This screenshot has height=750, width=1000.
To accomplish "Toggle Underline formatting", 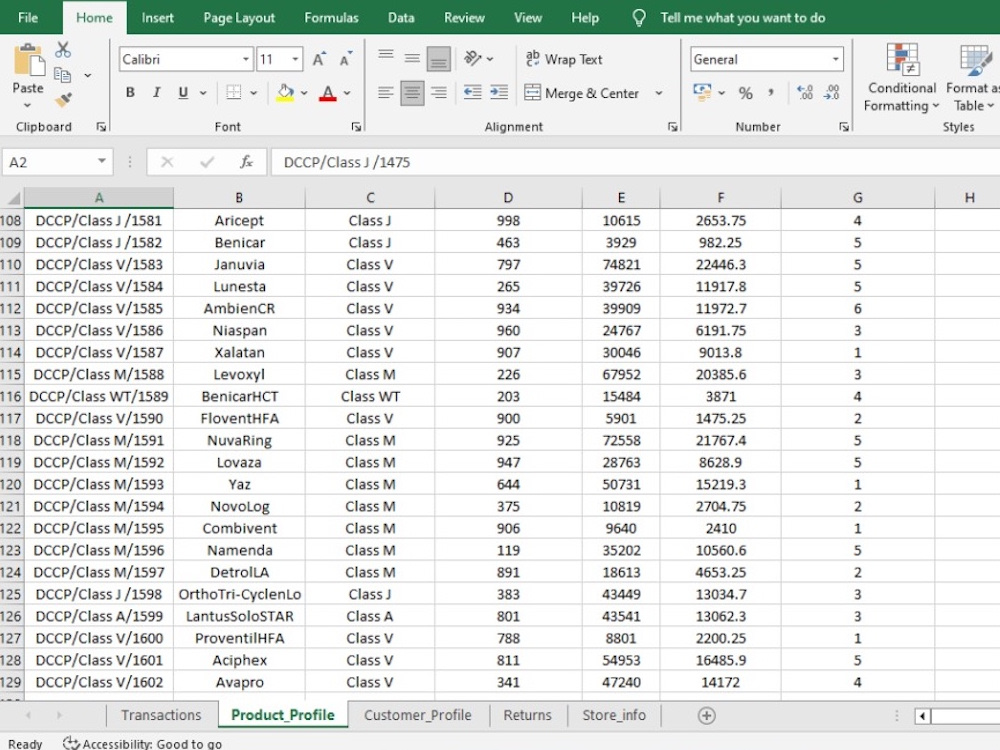I will pyautogui.click(x=183, y=92).
